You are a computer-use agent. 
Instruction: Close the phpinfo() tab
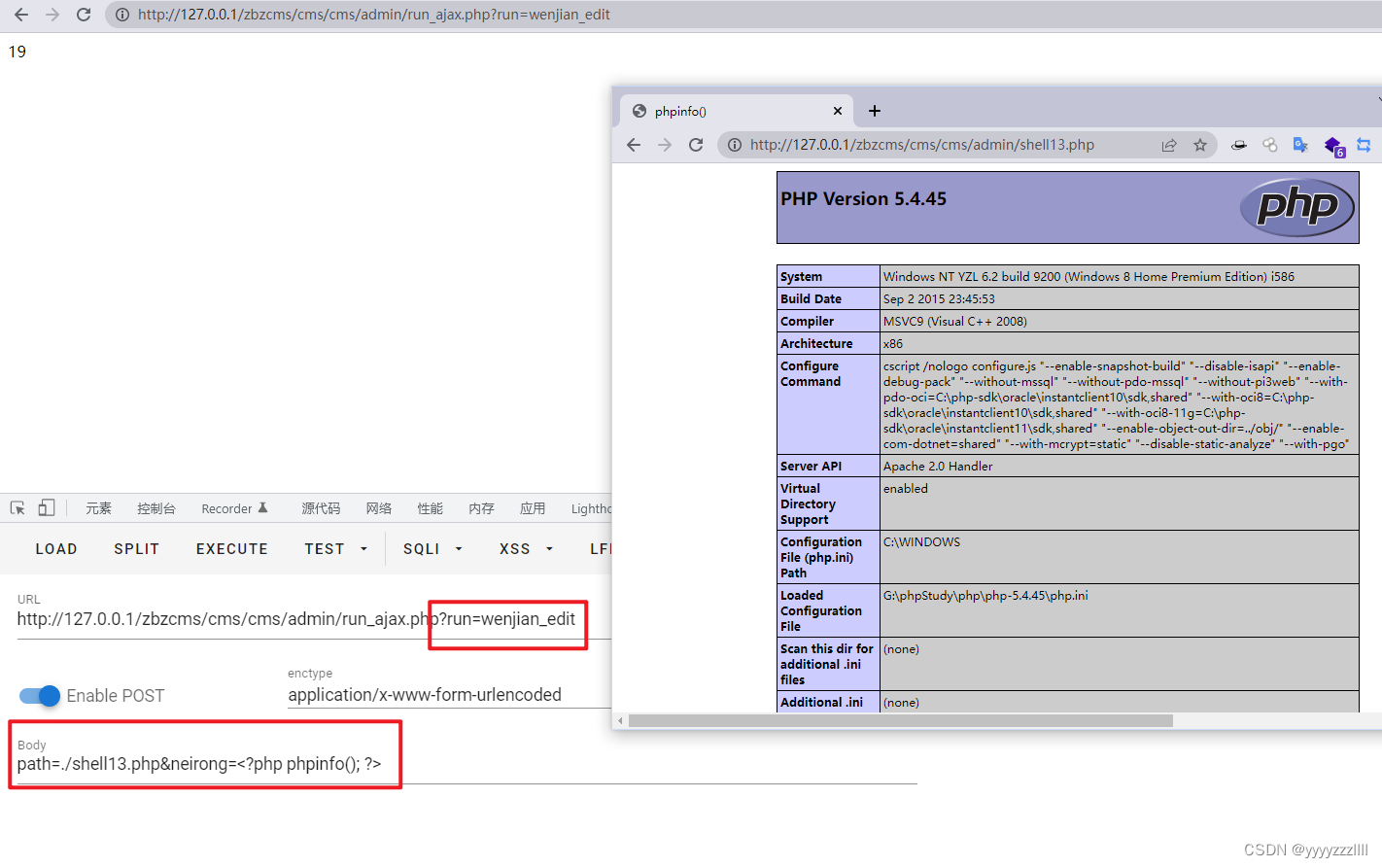click(838, 111)
